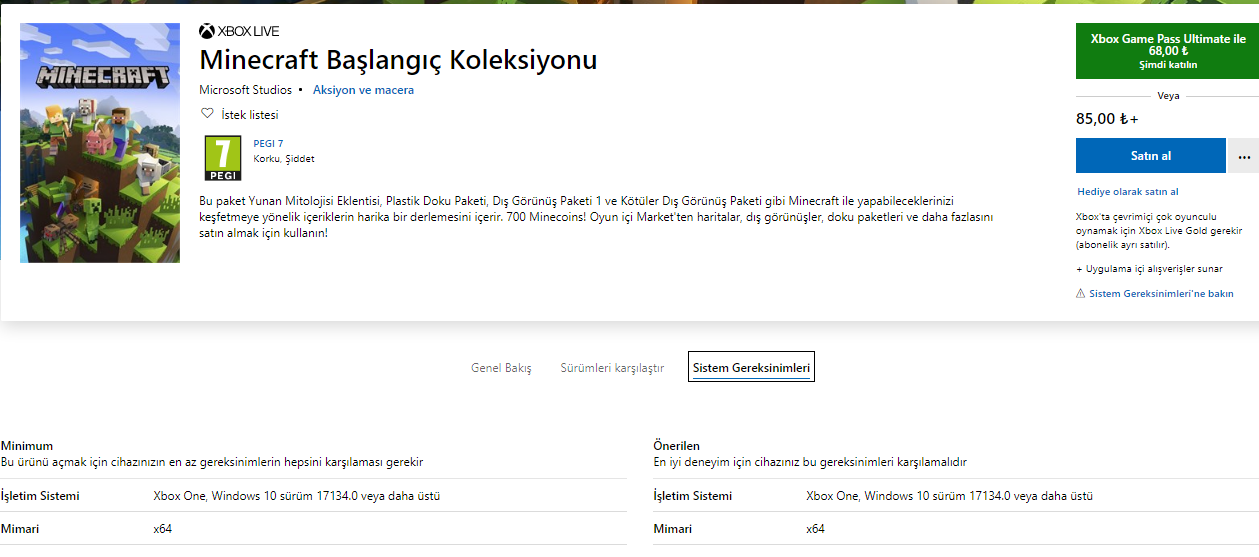Click the PEGI 7 rating badge
The width and height of the screenshot is (1259, 557).
point(223,158)
